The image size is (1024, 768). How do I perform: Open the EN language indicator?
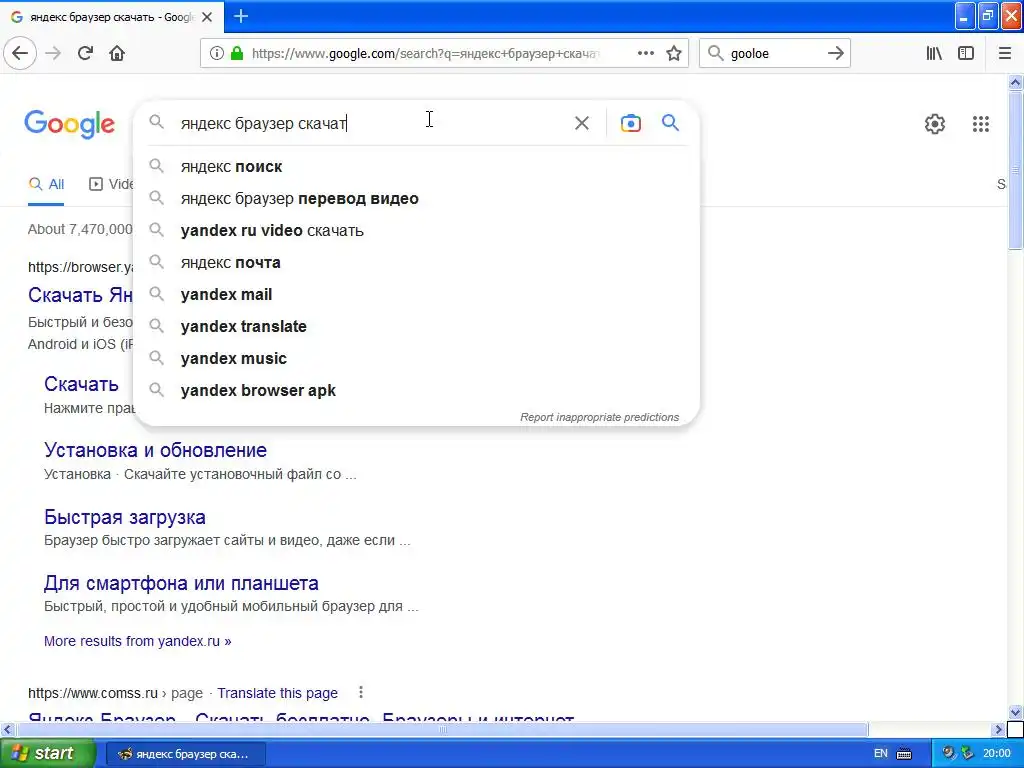[880, 753]
